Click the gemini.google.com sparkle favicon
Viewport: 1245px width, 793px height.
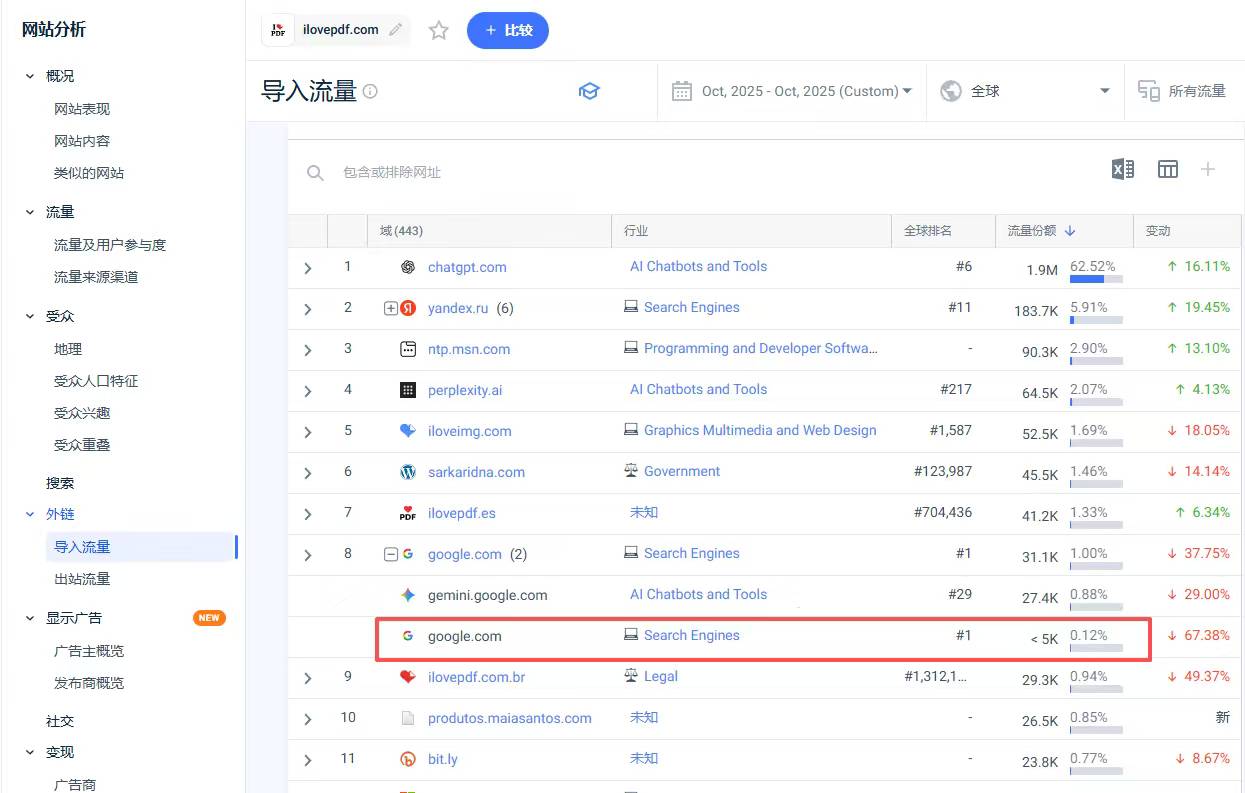408,595
